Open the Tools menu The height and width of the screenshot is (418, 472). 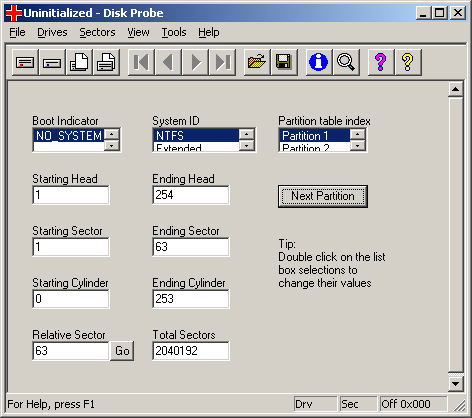click(174, 32)
